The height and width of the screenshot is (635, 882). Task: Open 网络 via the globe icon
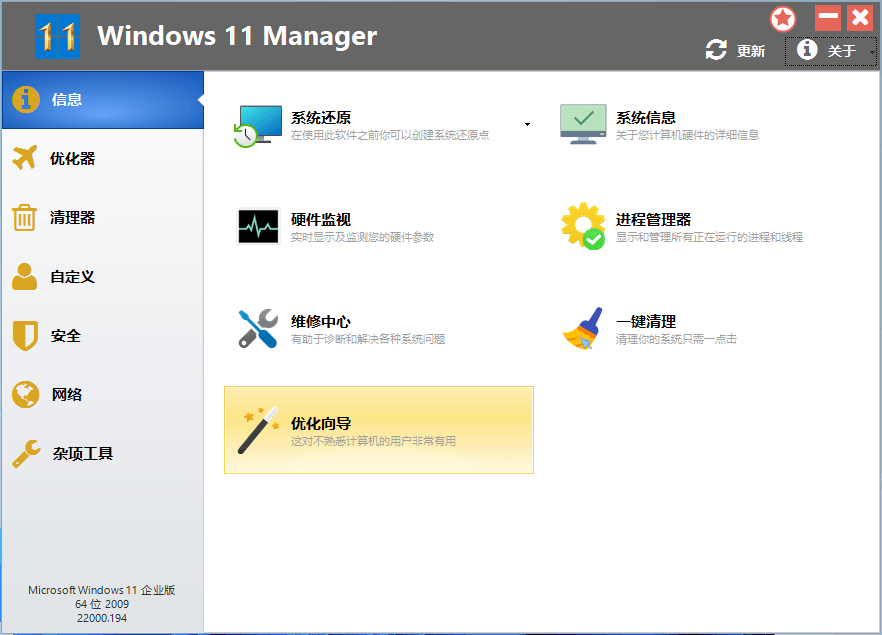tap(27, 394)
